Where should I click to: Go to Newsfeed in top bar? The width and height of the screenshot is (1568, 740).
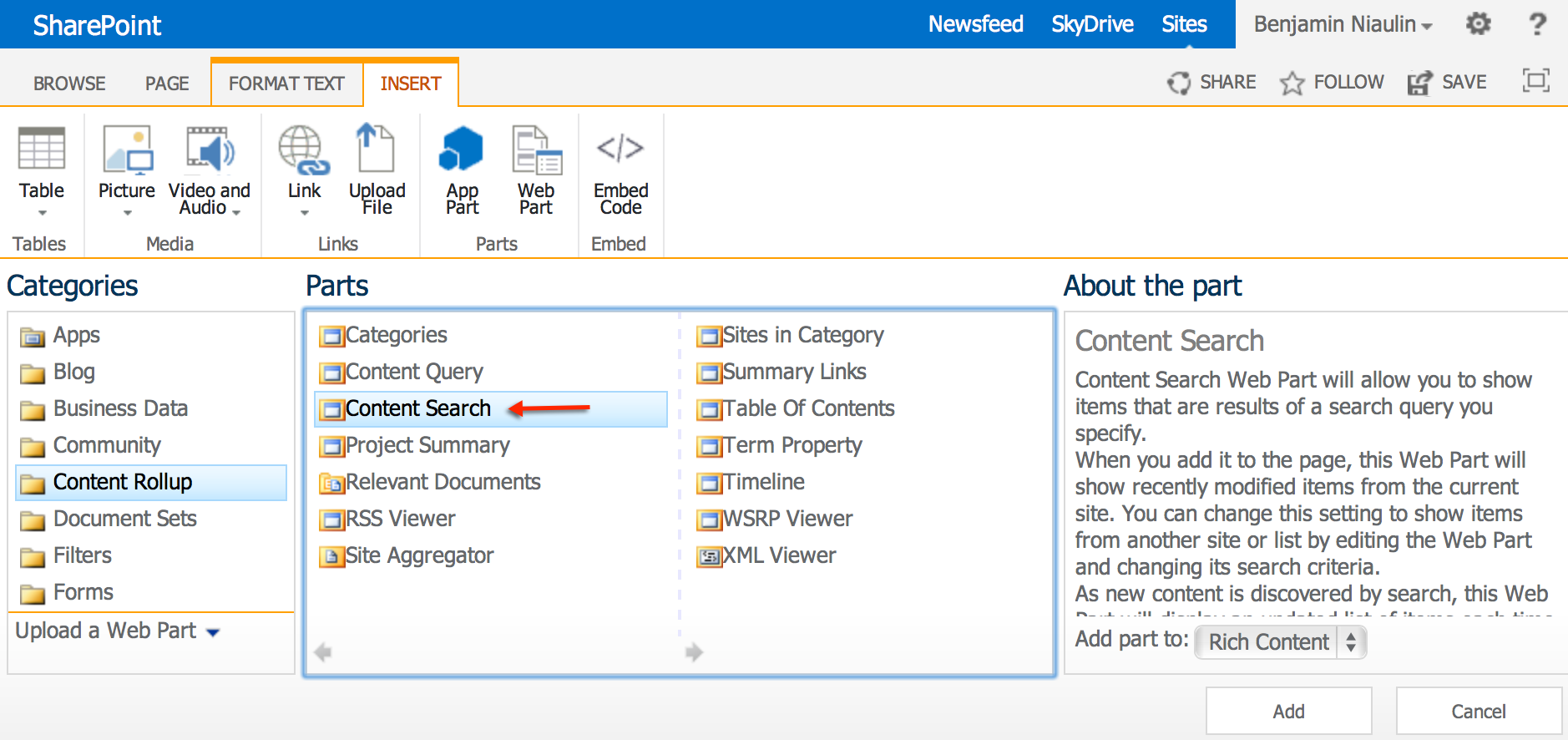(x=975, y=24)
